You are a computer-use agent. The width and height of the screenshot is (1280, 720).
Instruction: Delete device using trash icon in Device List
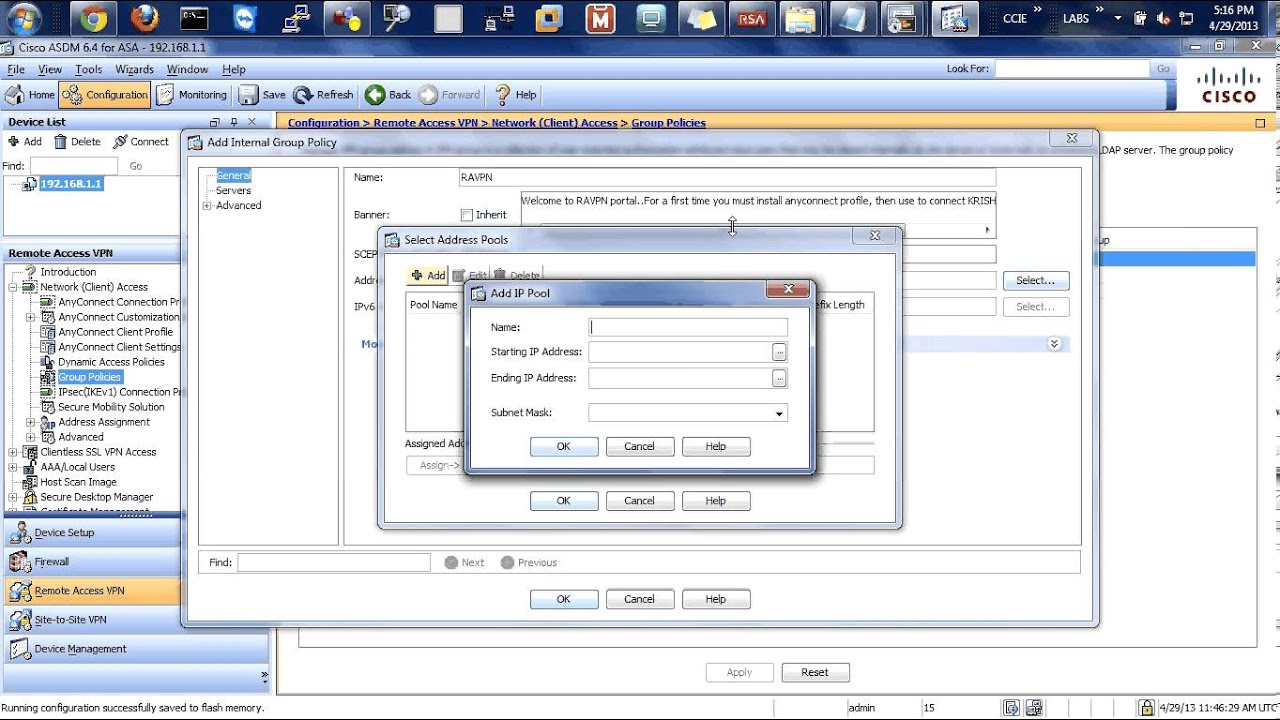(x=77, y=142)
